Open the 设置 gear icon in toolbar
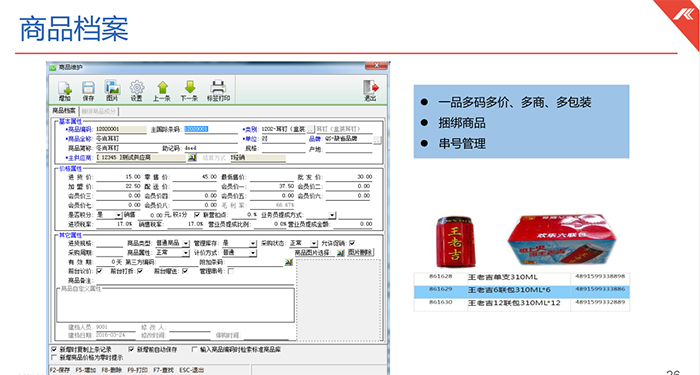Image resolution: width=700 pixels, height=375 pixels. pyautogui.click(x=137, y=91)
